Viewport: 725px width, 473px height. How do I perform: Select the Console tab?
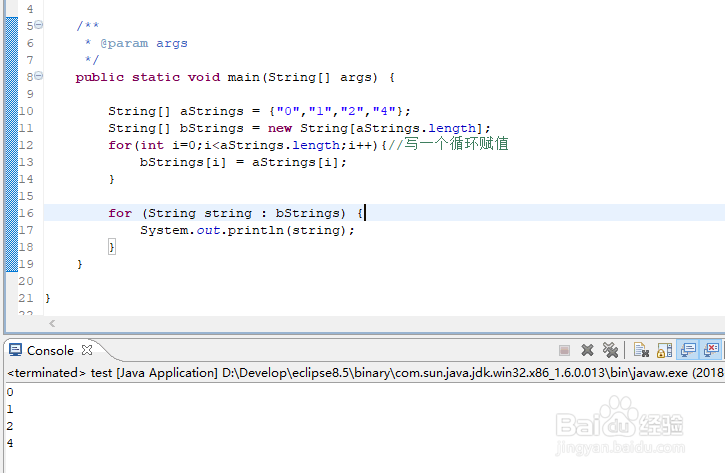tap(50, 350)
